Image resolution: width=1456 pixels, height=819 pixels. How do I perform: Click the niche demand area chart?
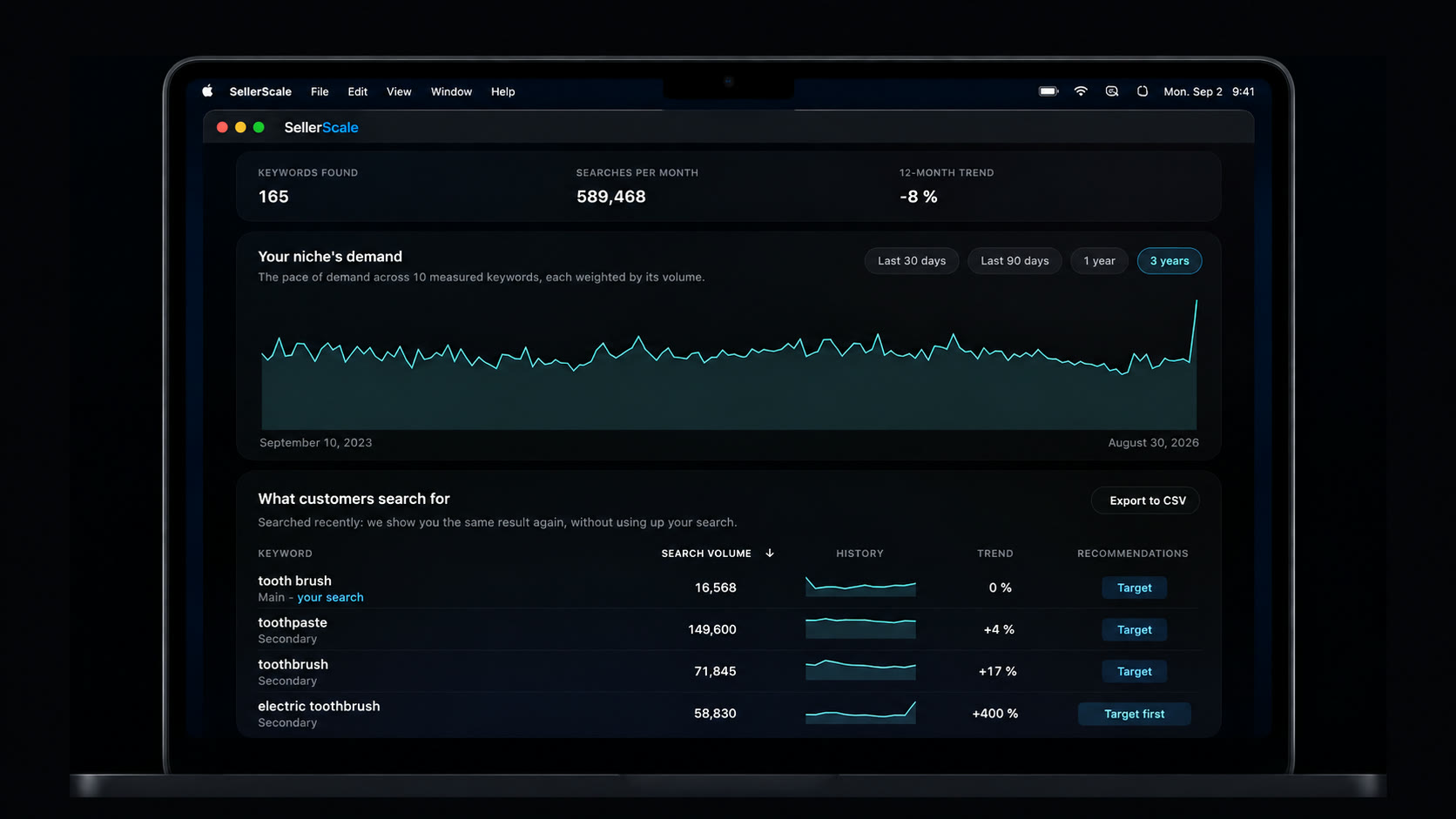pyautogui.click(x=729, y=365)
